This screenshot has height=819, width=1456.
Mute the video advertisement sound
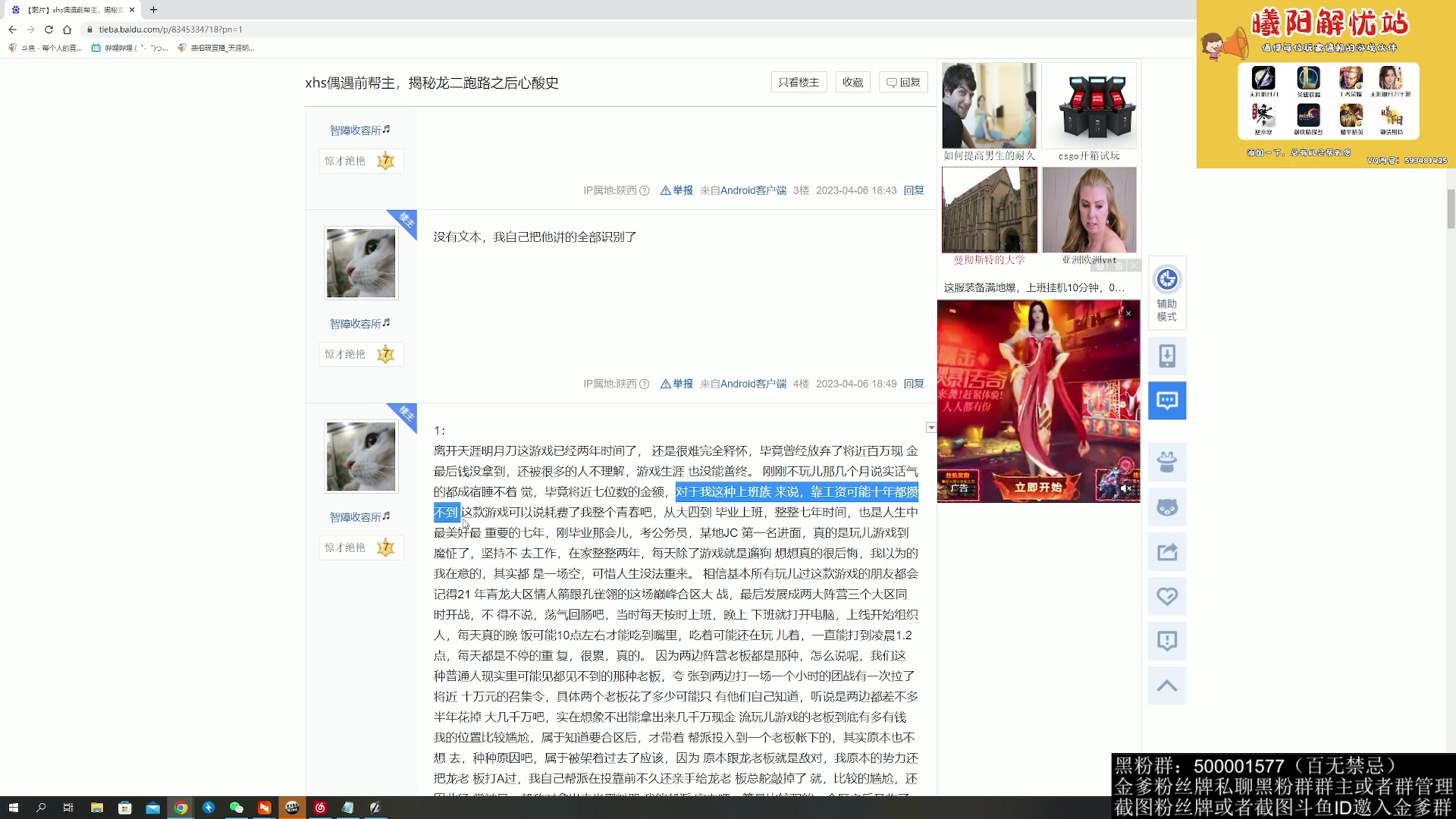1125,488
